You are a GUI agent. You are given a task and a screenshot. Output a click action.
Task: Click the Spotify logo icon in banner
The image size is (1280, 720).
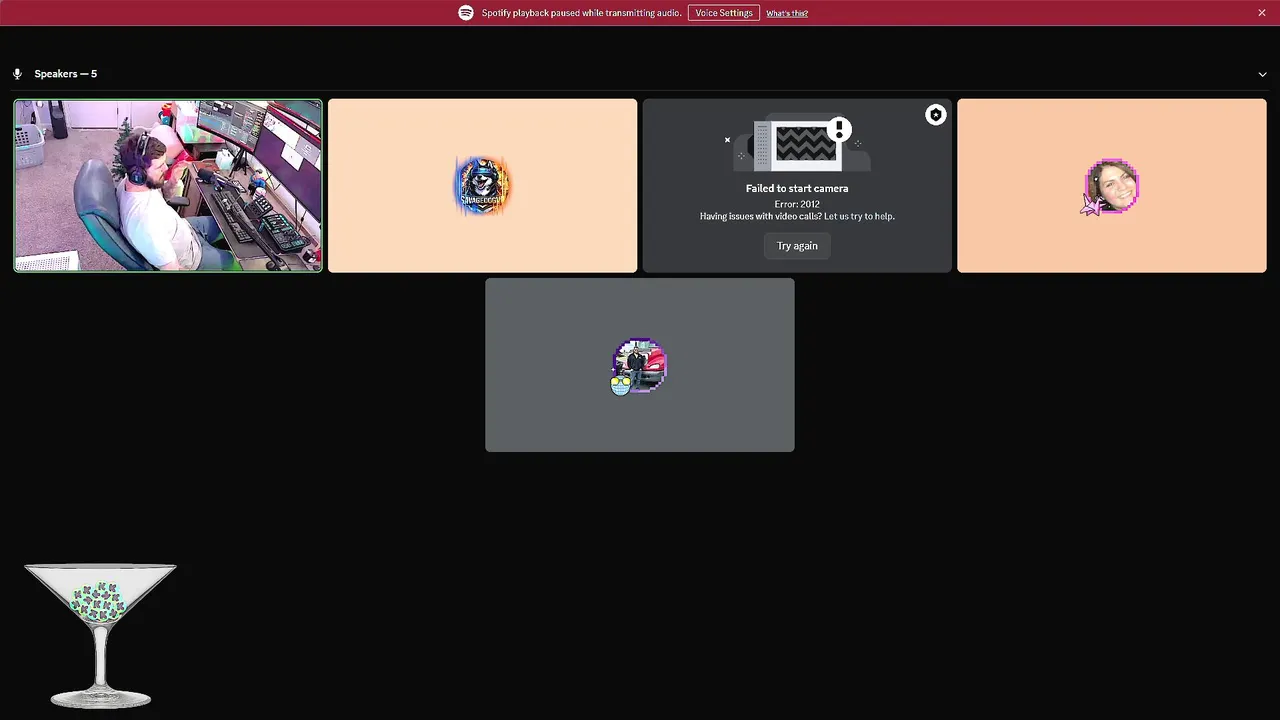(466, 13)
